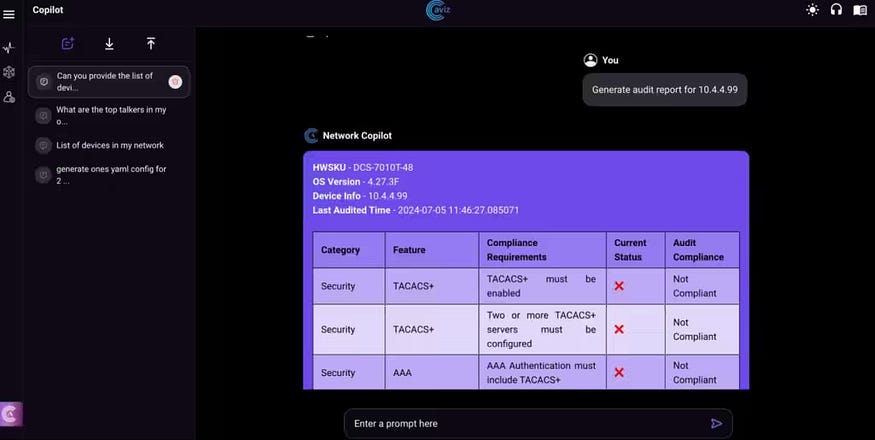Click the 'Network Copilot' label
The height and width of the screenshot is (440, 875).
pyautogui.click(x=357, y=136)
